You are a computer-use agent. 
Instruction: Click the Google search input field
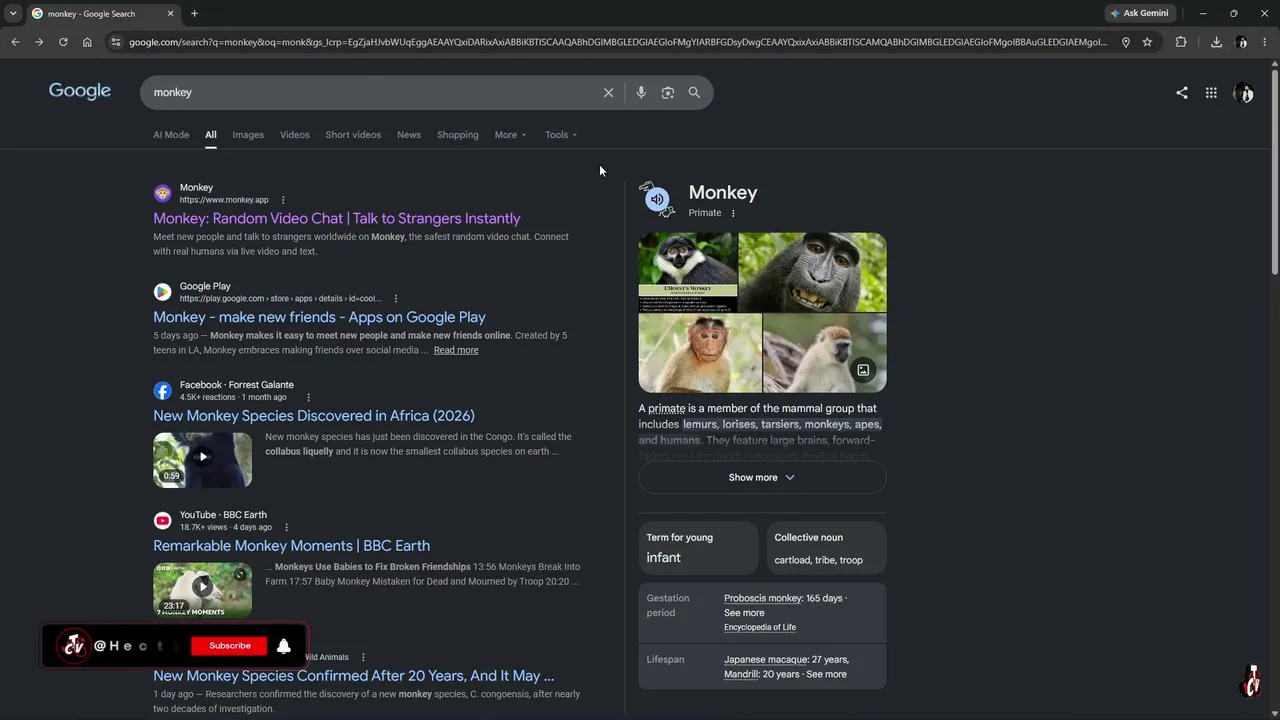click(372, 92)
